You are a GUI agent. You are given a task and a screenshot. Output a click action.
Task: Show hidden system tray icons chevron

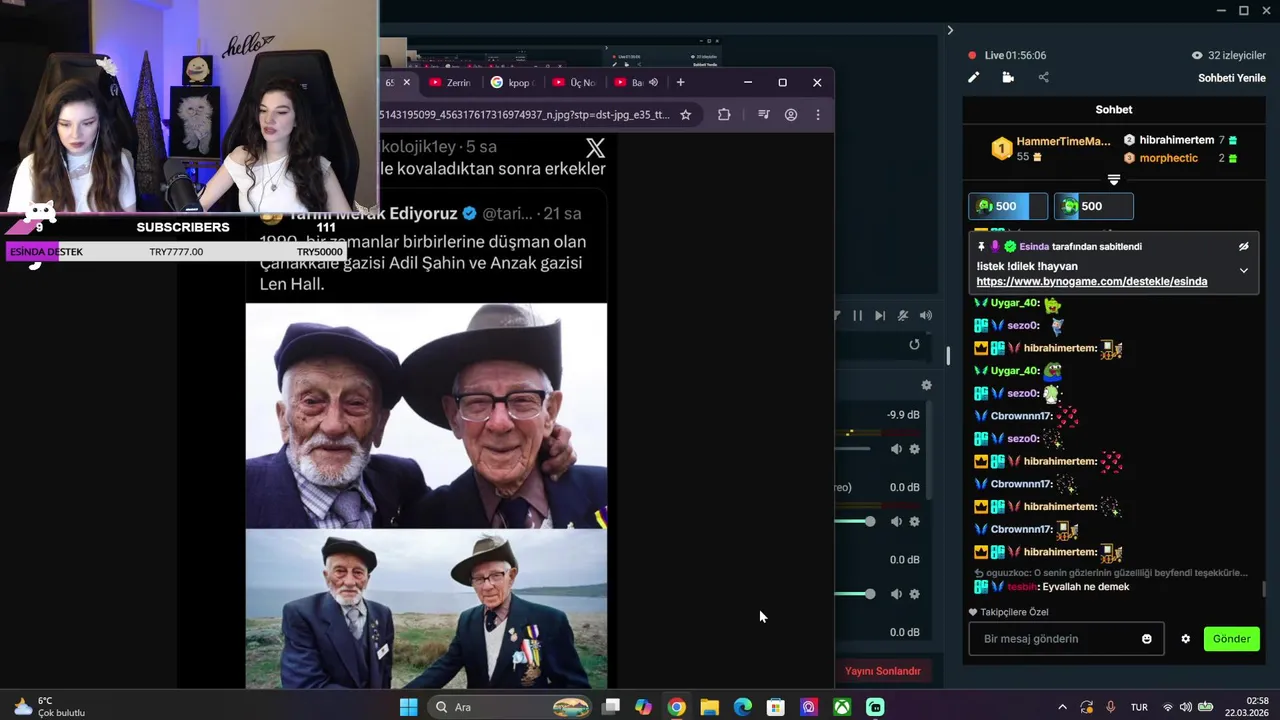[x=1062, y=707]
